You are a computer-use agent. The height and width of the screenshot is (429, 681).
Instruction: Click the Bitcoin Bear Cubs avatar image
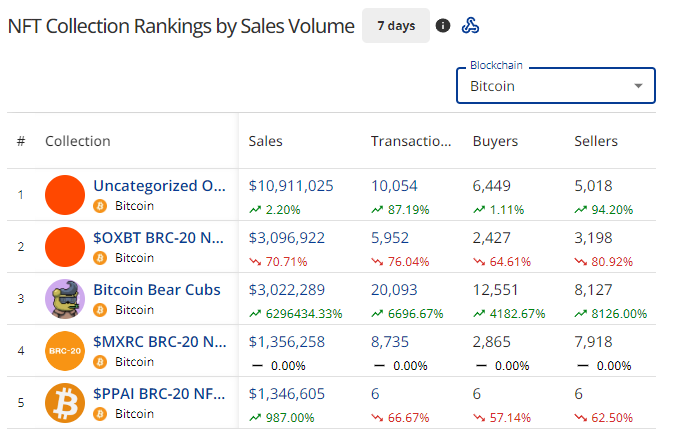(65, 299)
